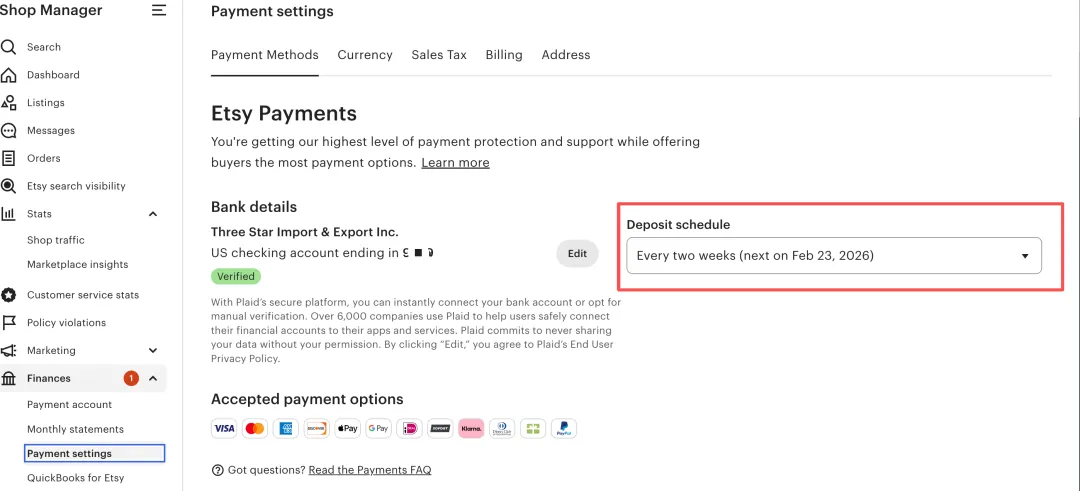Click the Listings shapes icon
Screen dimensions: 1080x491
point(9,103)
